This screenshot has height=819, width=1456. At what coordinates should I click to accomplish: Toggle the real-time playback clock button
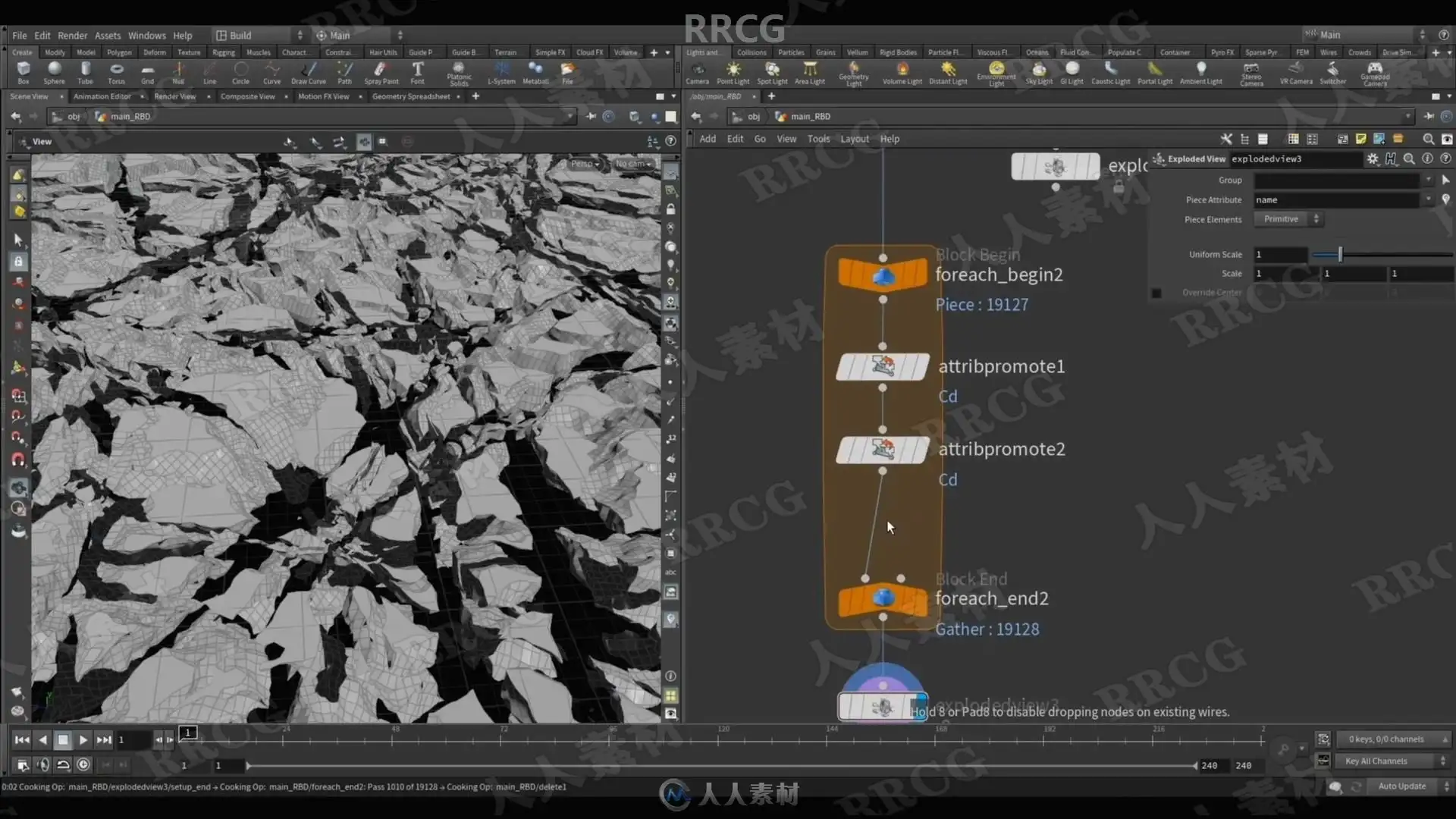83,765
